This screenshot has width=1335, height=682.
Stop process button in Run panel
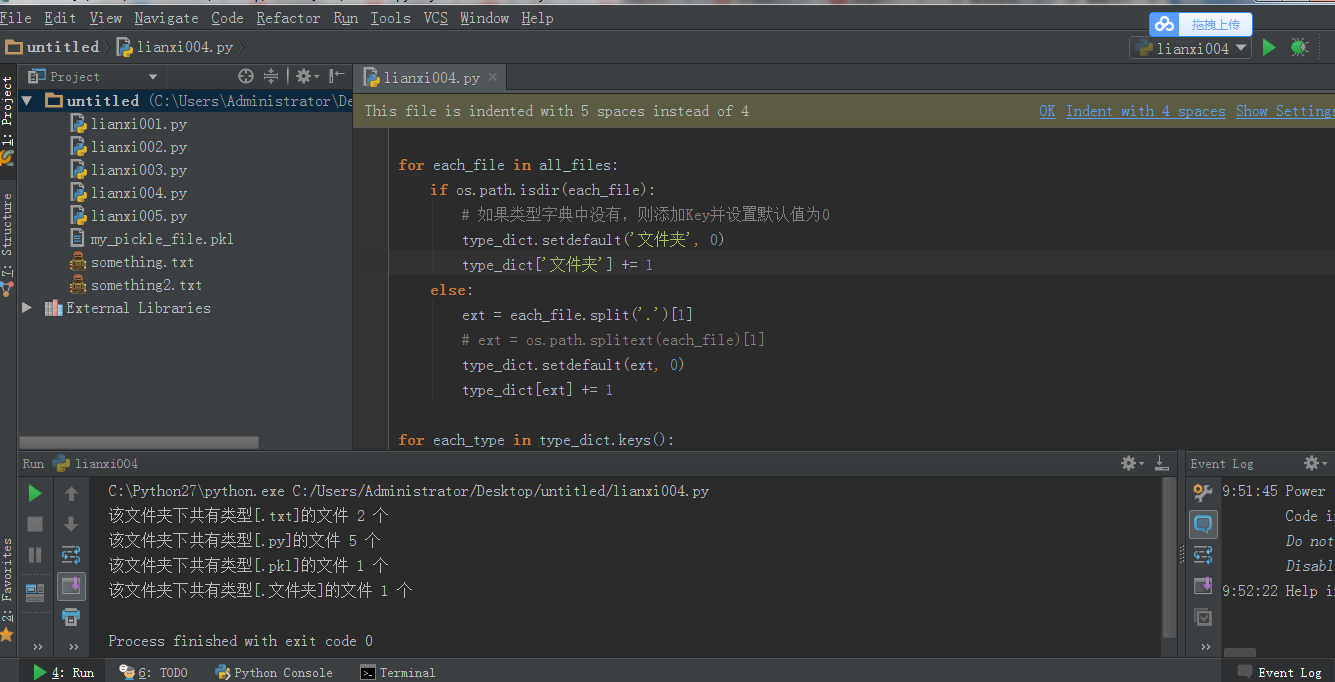click(x=35, y=524)
